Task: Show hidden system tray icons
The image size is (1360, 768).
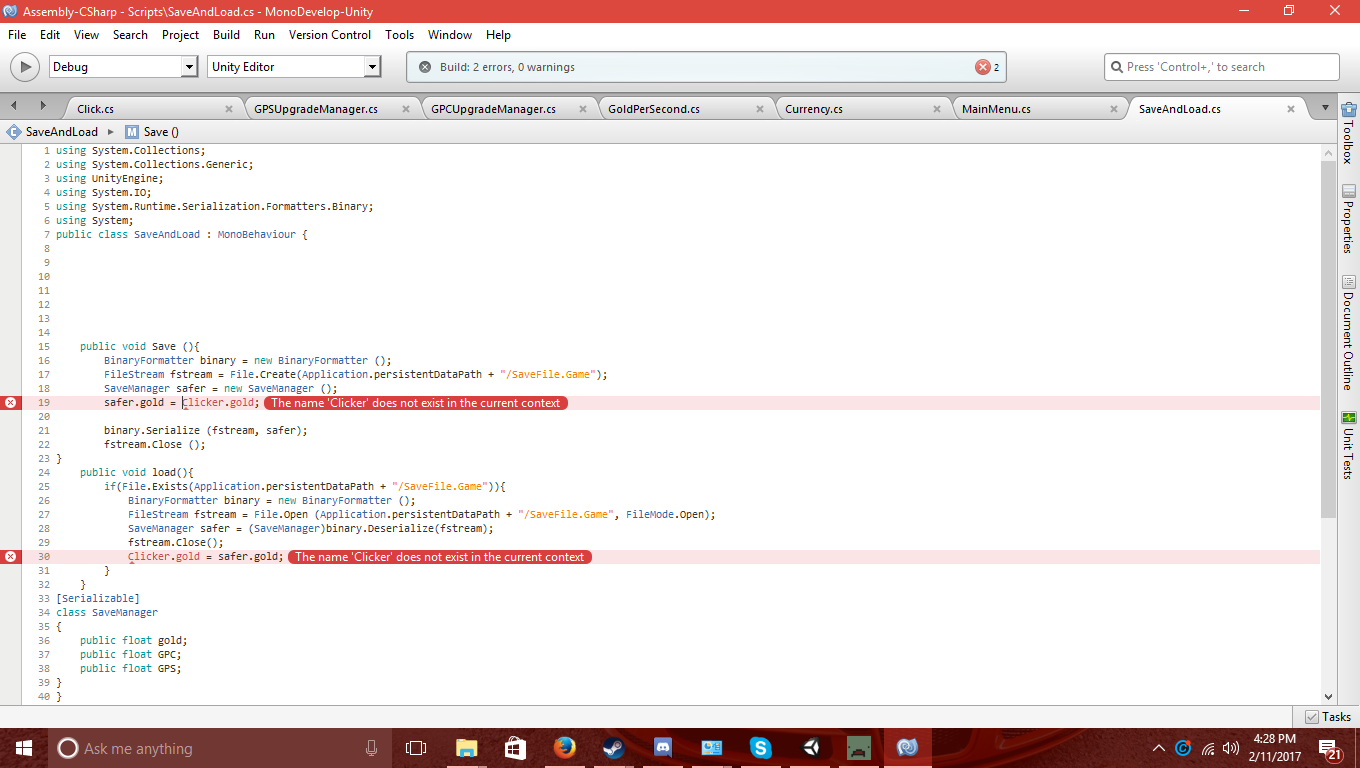Action: [1159, 748]
